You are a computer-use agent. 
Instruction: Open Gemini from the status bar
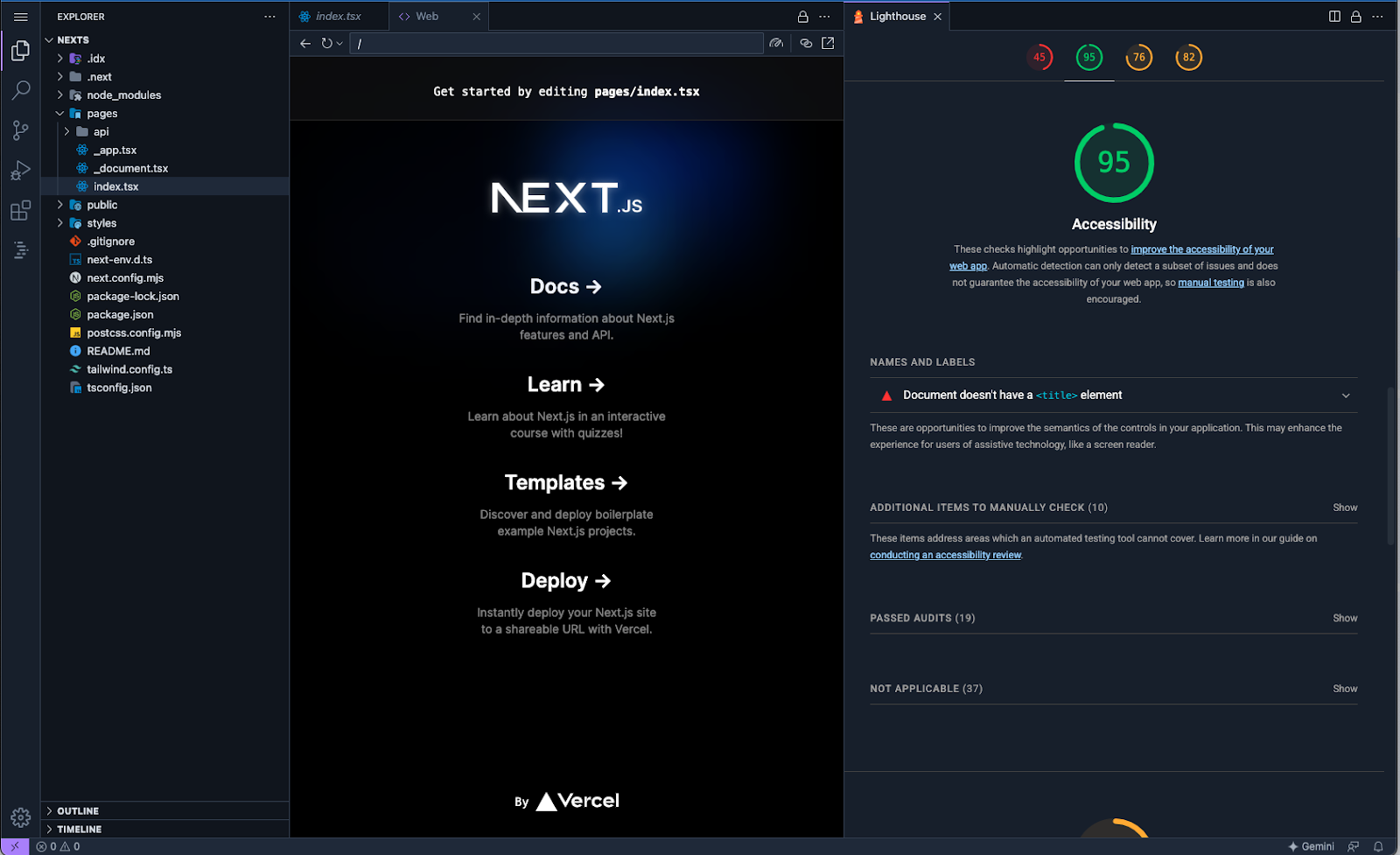click(x=1311, y=846)
